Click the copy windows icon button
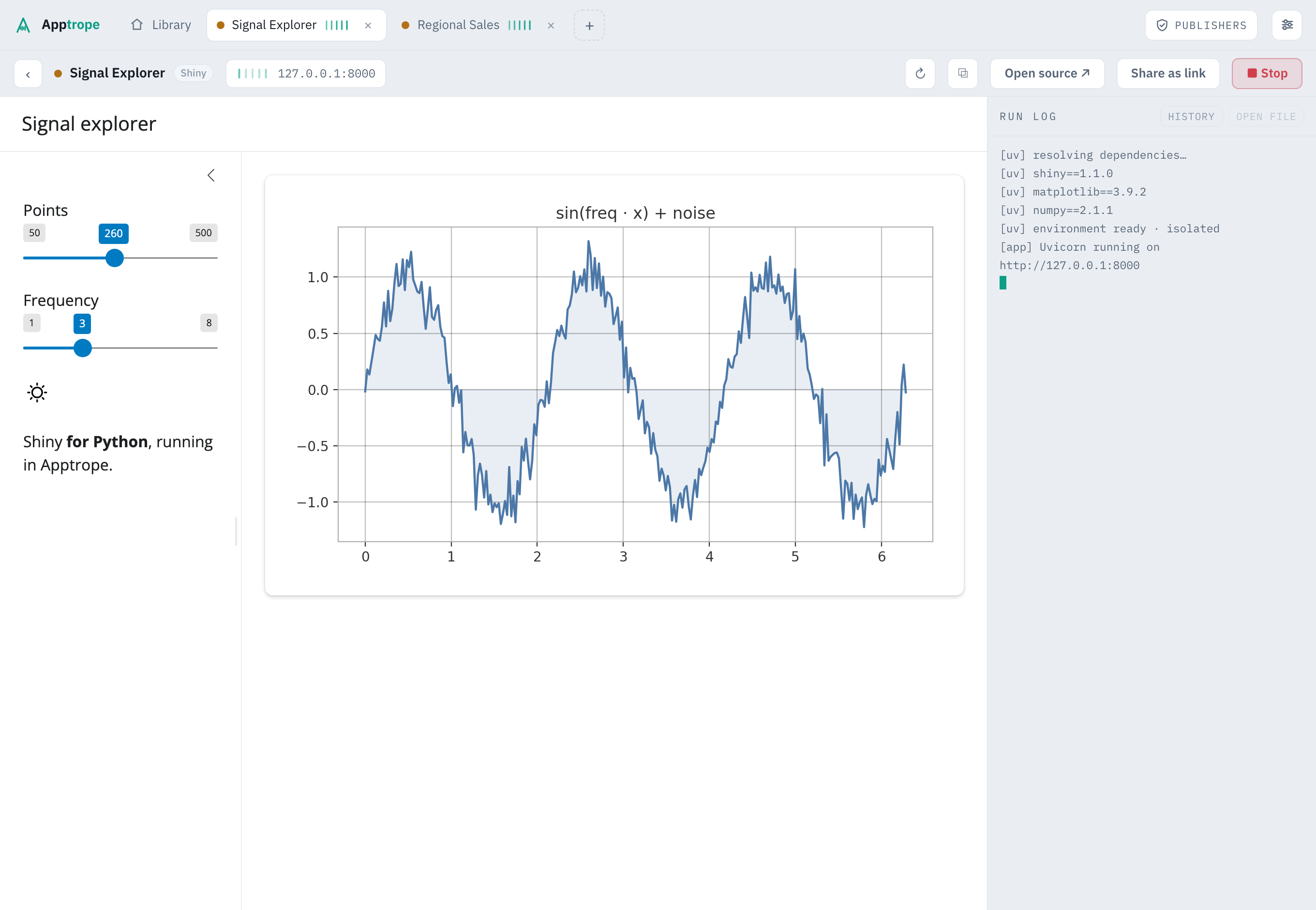This screenshot has height=910, width=1316. [963, 74]
